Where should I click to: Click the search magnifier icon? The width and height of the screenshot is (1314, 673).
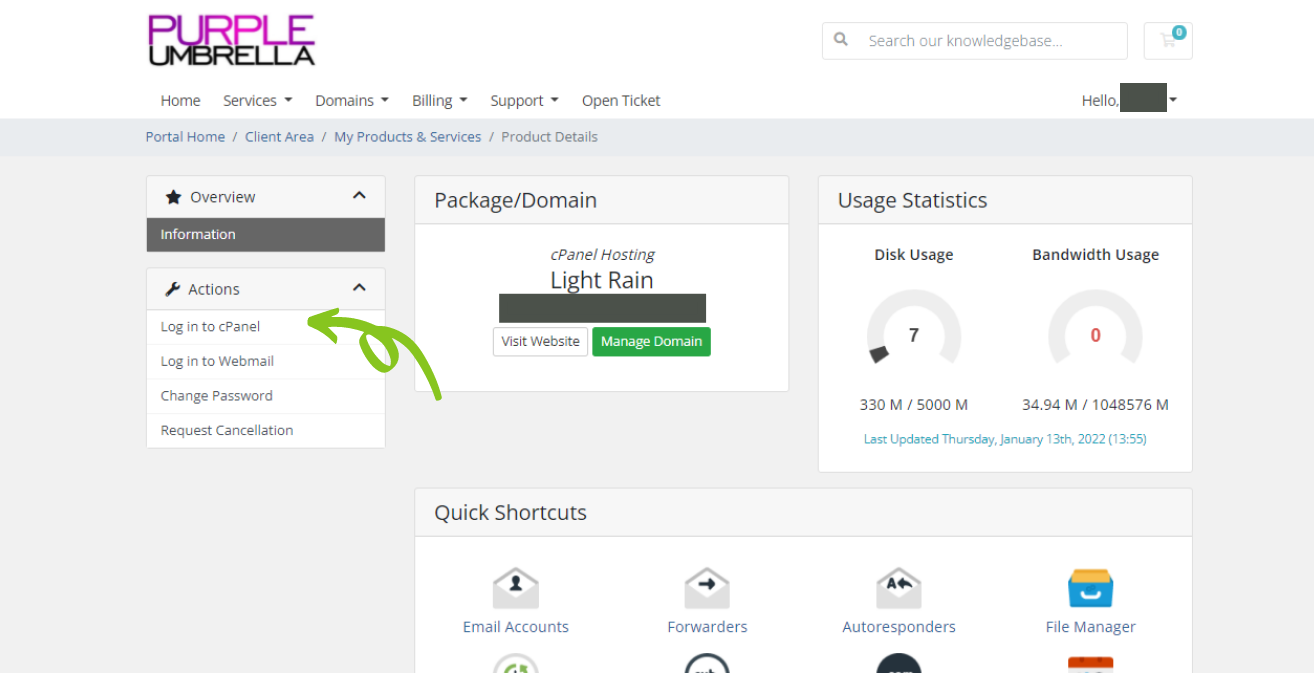841,40
